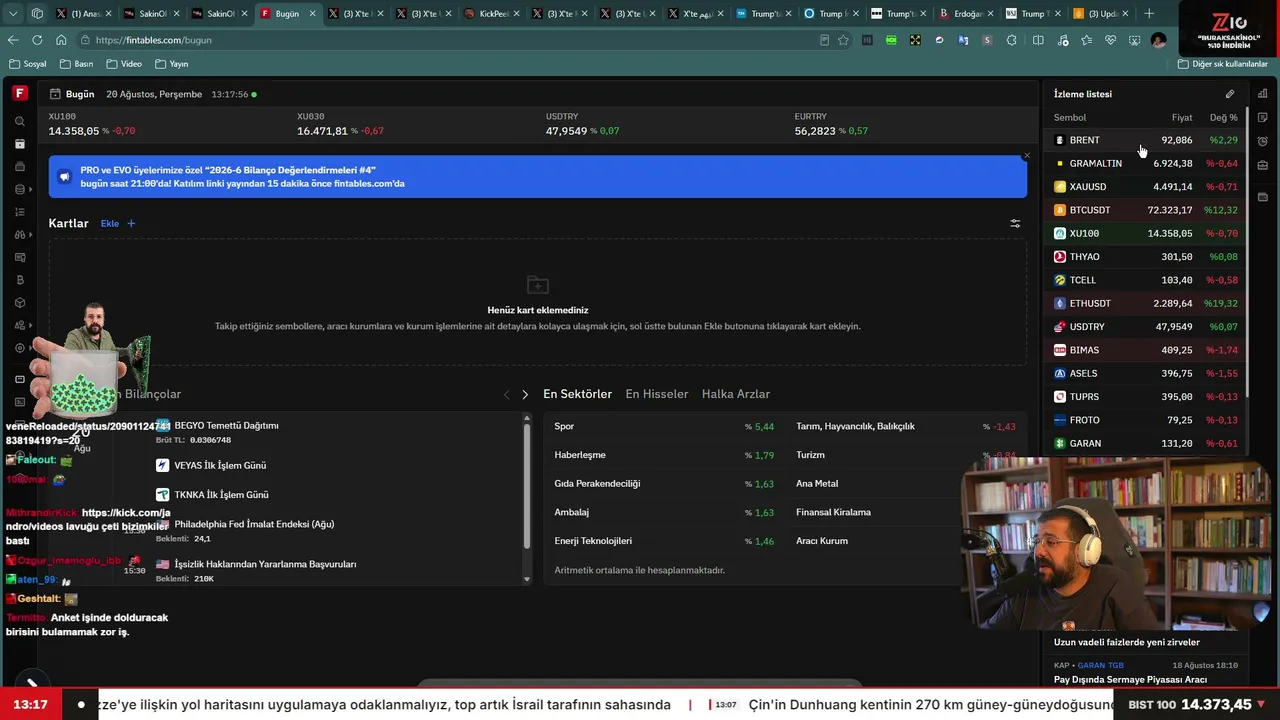This screenshot has height=720, width=1280.
Task: Open the browser profile avatar
Action: [x=1158, y=40]
